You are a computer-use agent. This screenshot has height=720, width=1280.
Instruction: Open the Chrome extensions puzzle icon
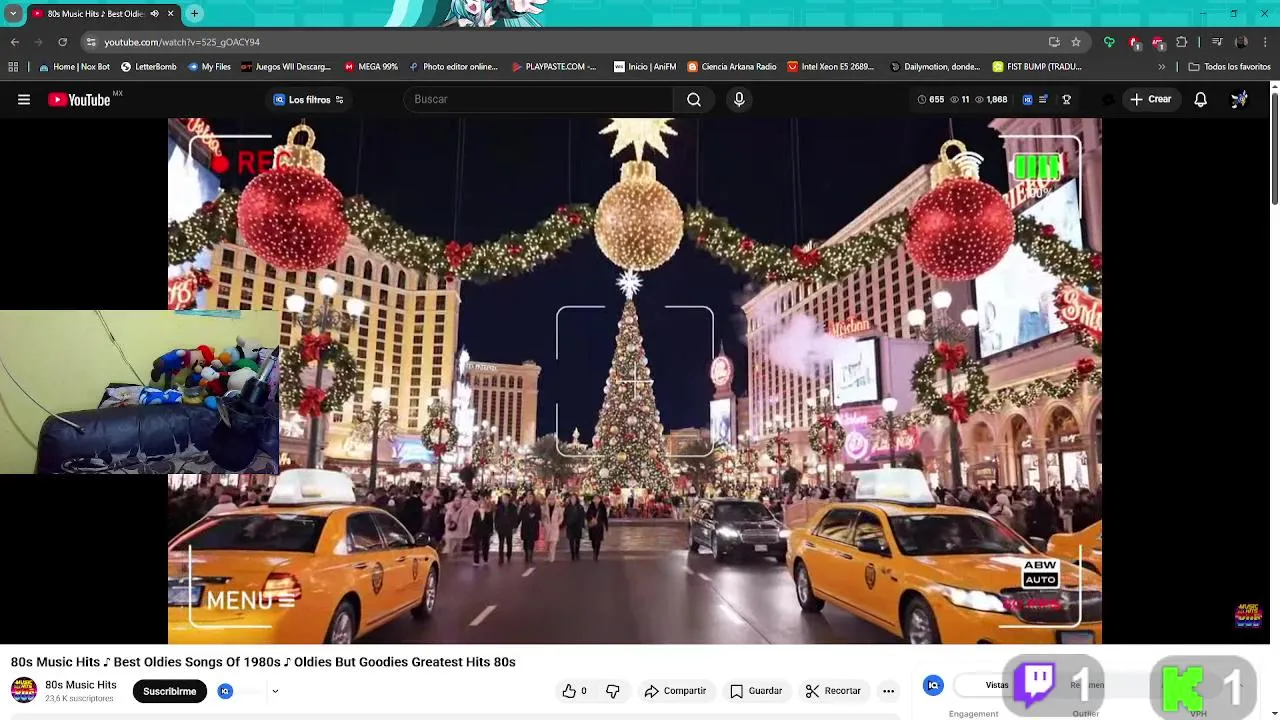click(x=1182, y=42)
